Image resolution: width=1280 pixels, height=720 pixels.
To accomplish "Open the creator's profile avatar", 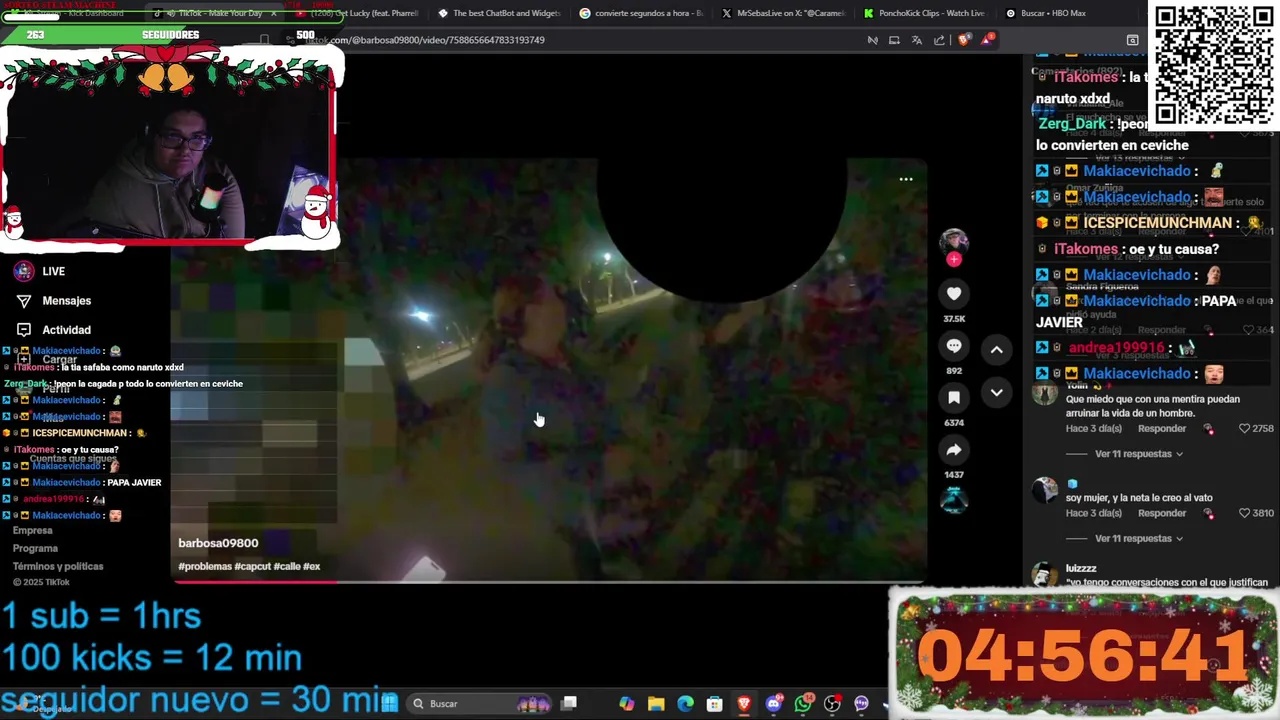I will pos(954,241).
